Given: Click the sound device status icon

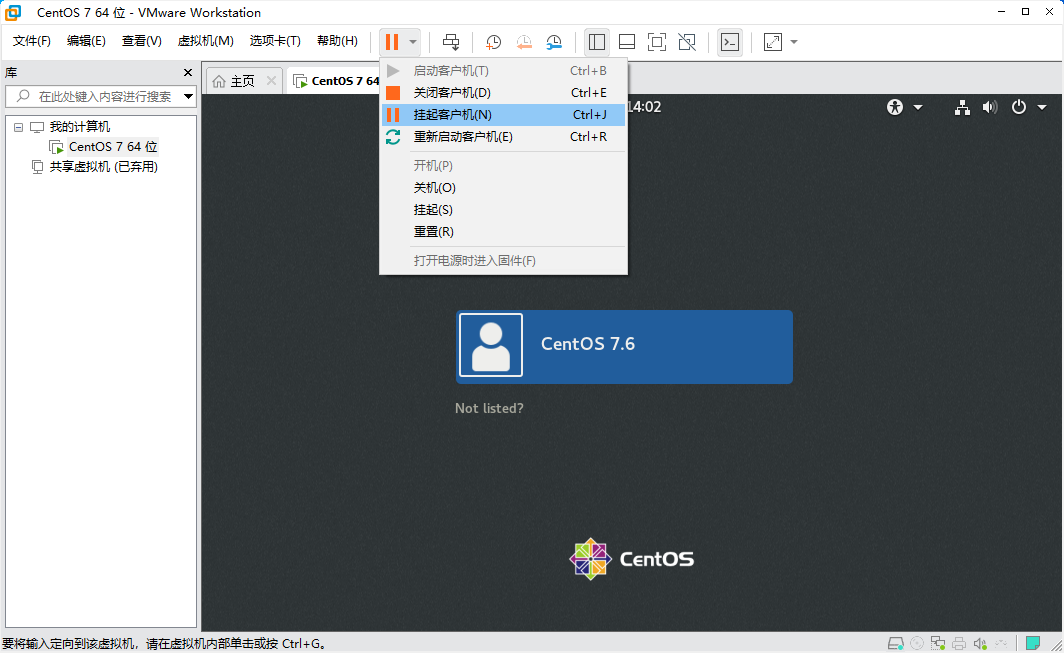Looking at the screenshot, I should click(979, 643).
